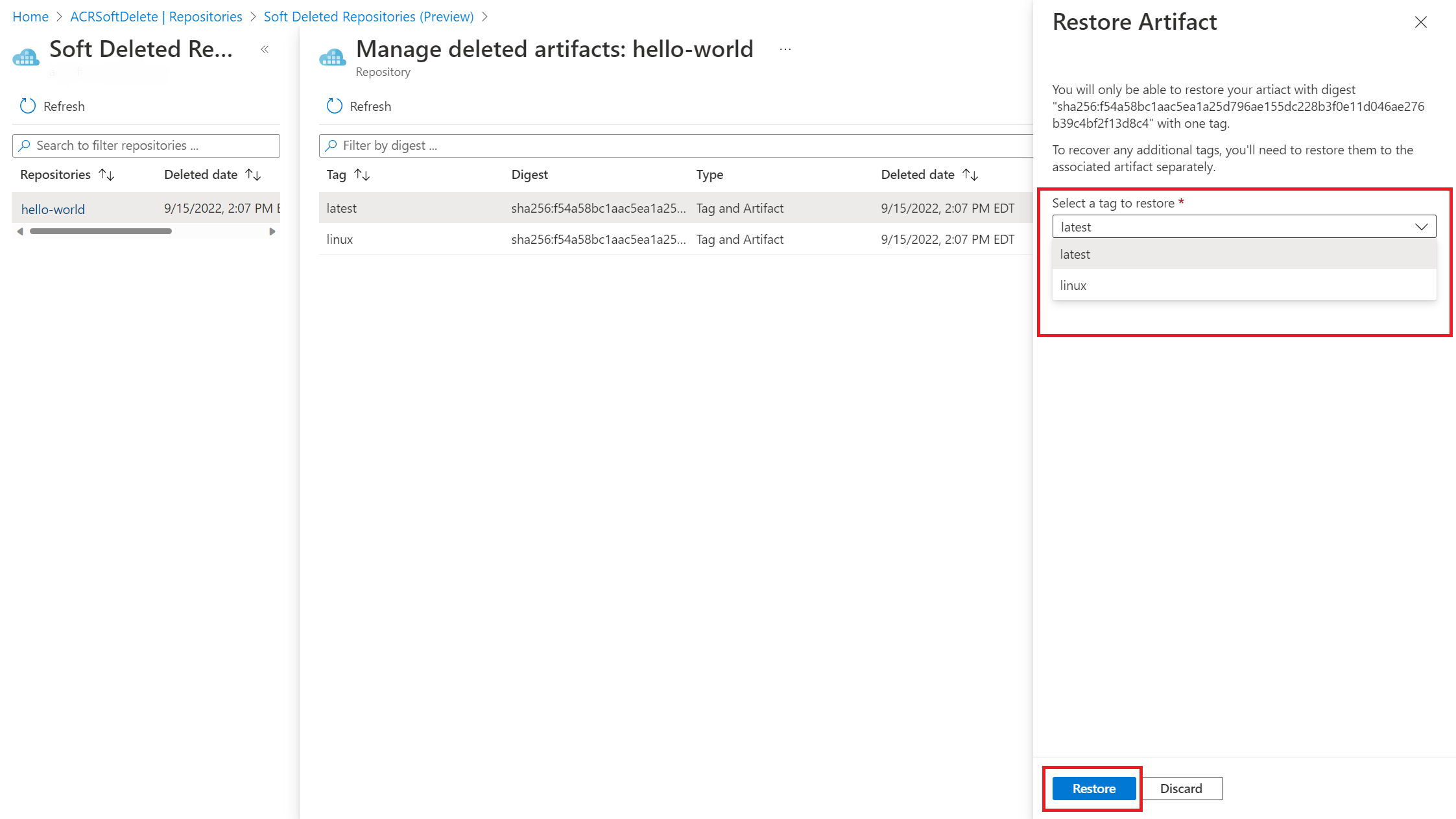Click repositories sort order toggle
Viewport: 1456px width, 819px height.
tap(106, 174)
